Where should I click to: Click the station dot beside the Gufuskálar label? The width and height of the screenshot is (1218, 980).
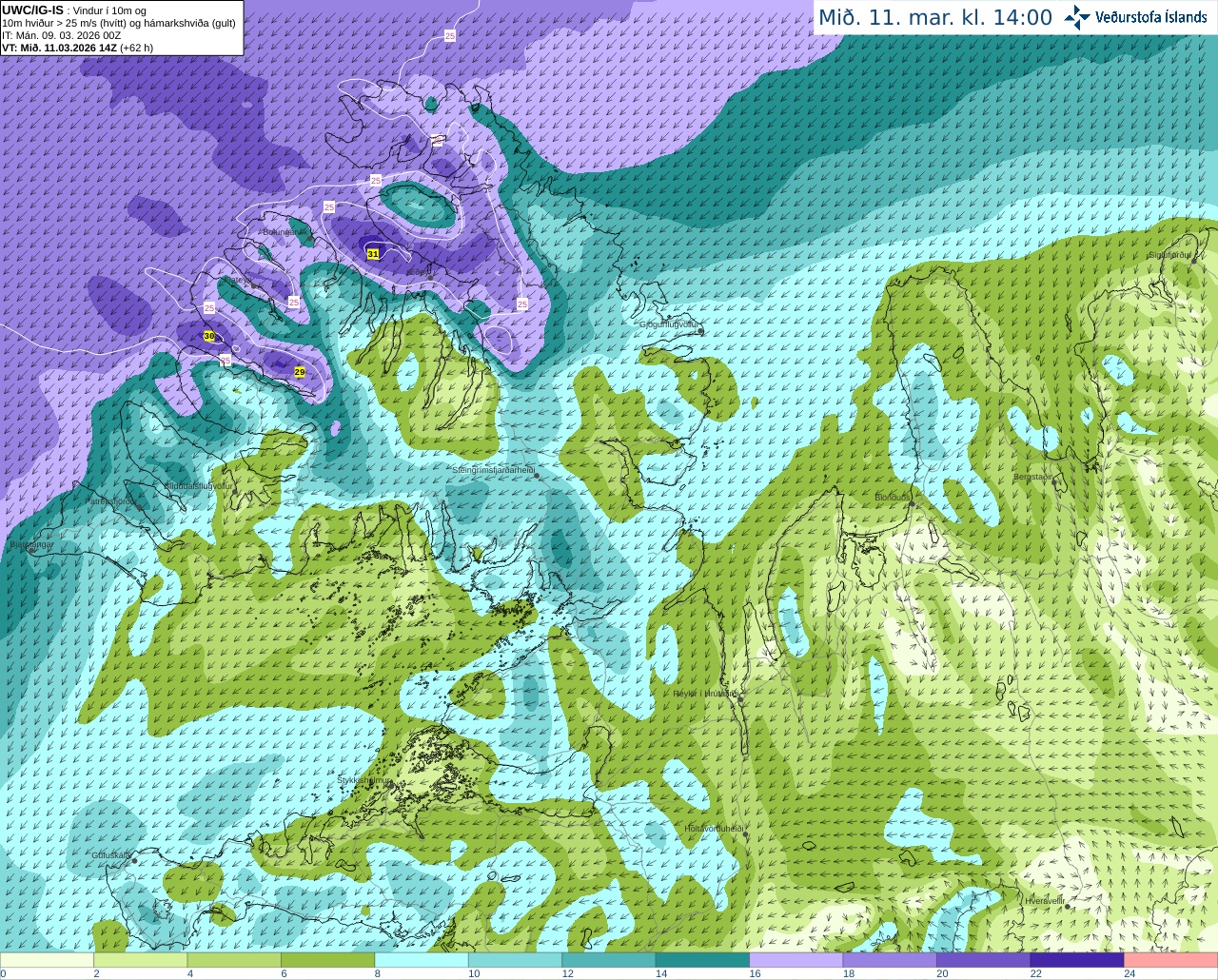[134, 861]
